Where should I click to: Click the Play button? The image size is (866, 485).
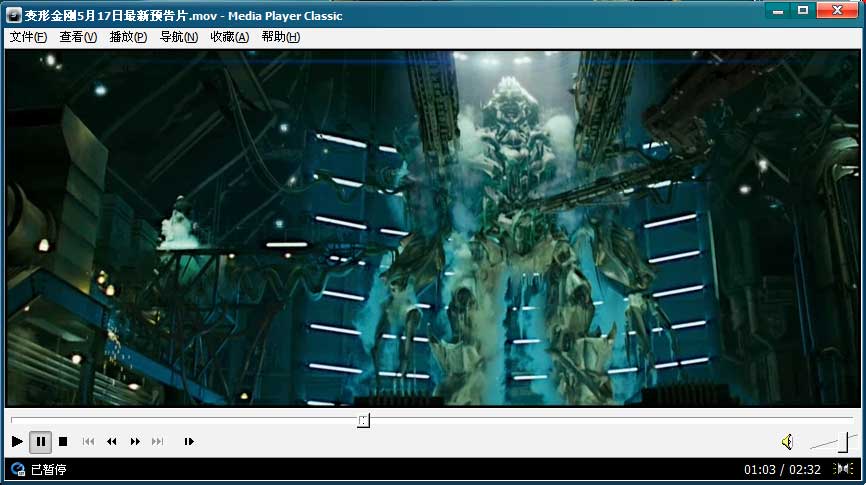[x=17, y=441]
